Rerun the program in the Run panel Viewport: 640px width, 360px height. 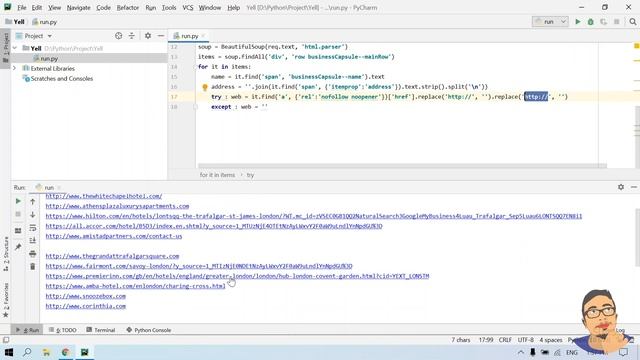click(x=18, y=201)
